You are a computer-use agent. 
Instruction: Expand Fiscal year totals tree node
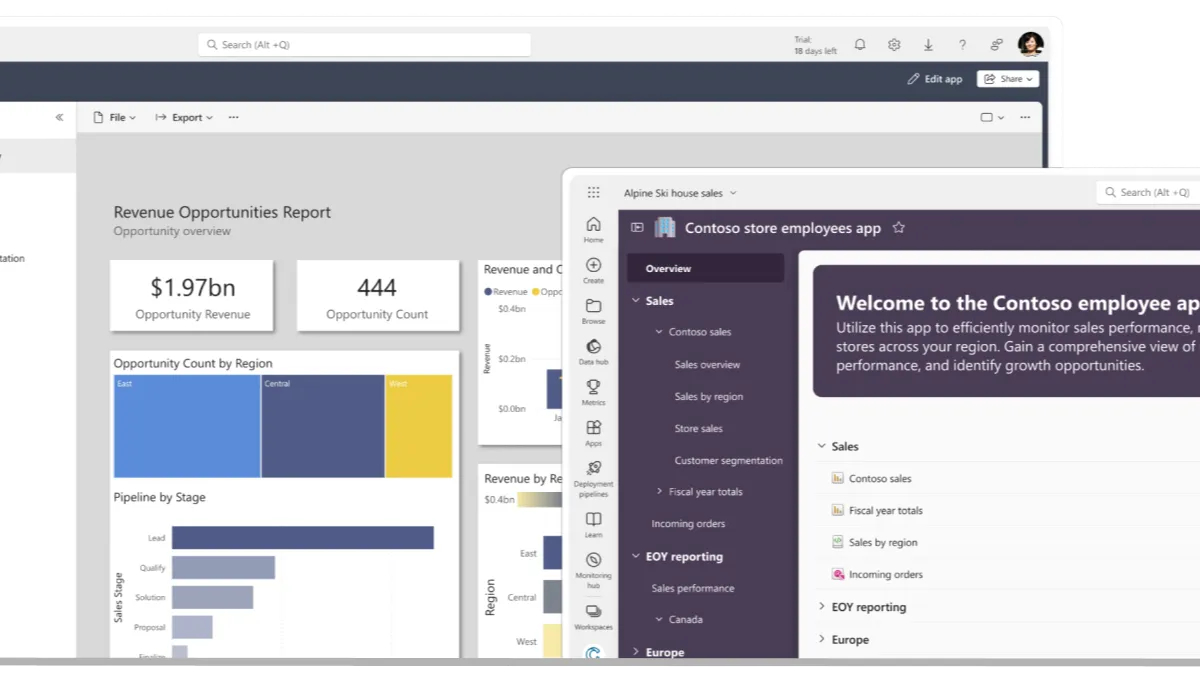pos(659,492)
